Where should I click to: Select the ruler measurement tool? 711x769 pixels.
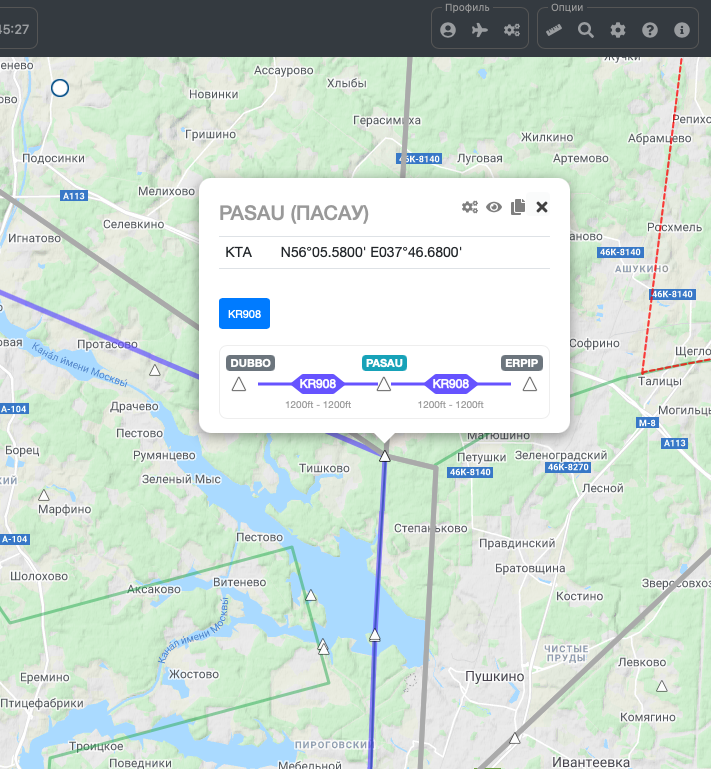(x=554, y=30)
